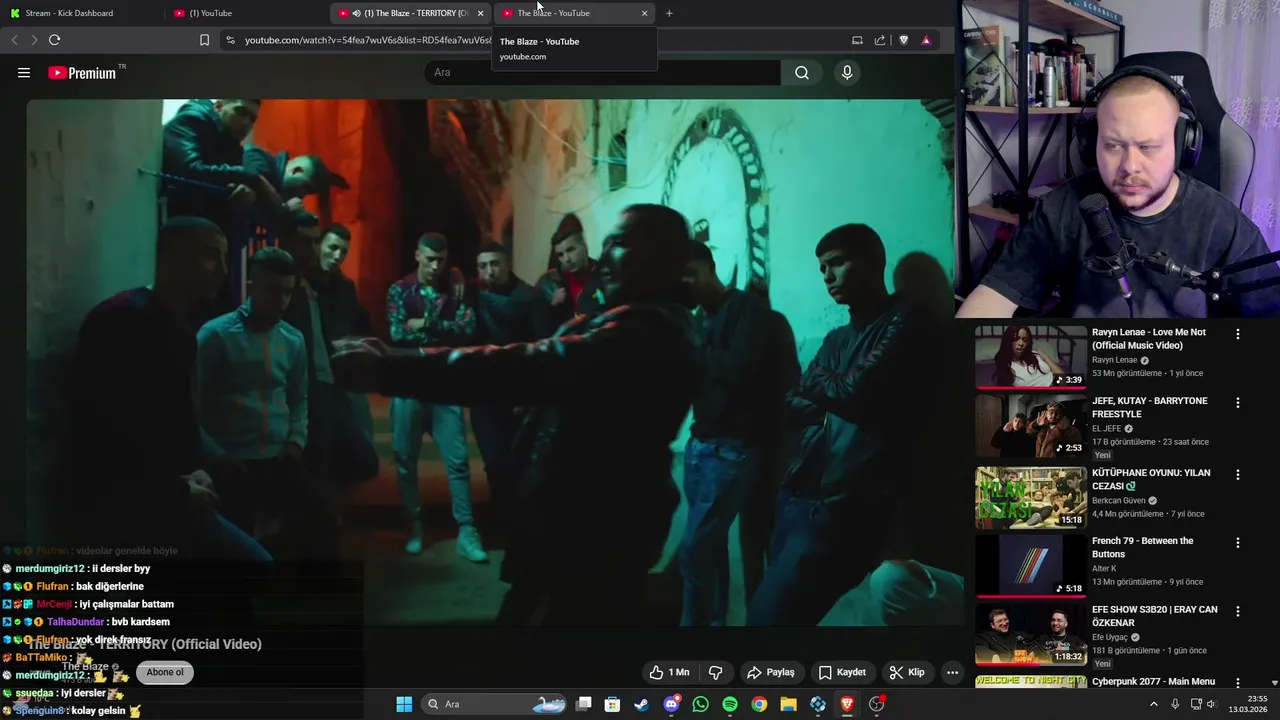Mute audio on TERRITORY tab speaker icon
1280x720 pixels.
point(357,13)
